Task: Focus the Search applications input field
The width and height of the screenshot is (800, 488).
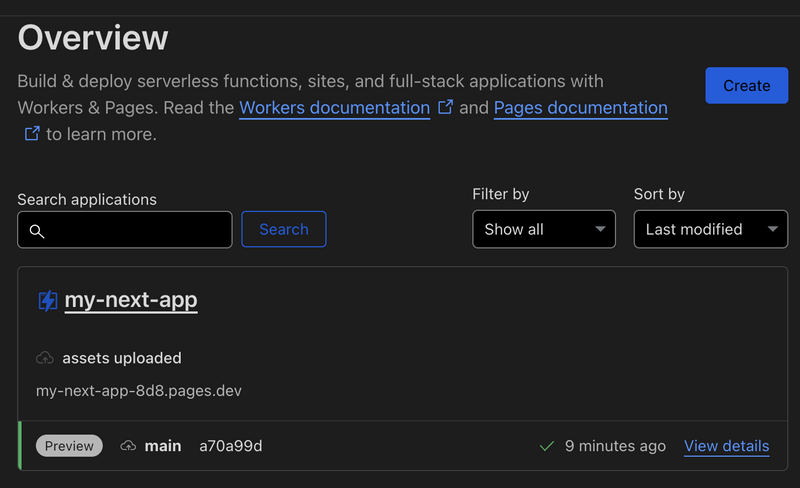Action: pyautogui.click(x=125, y=230)
